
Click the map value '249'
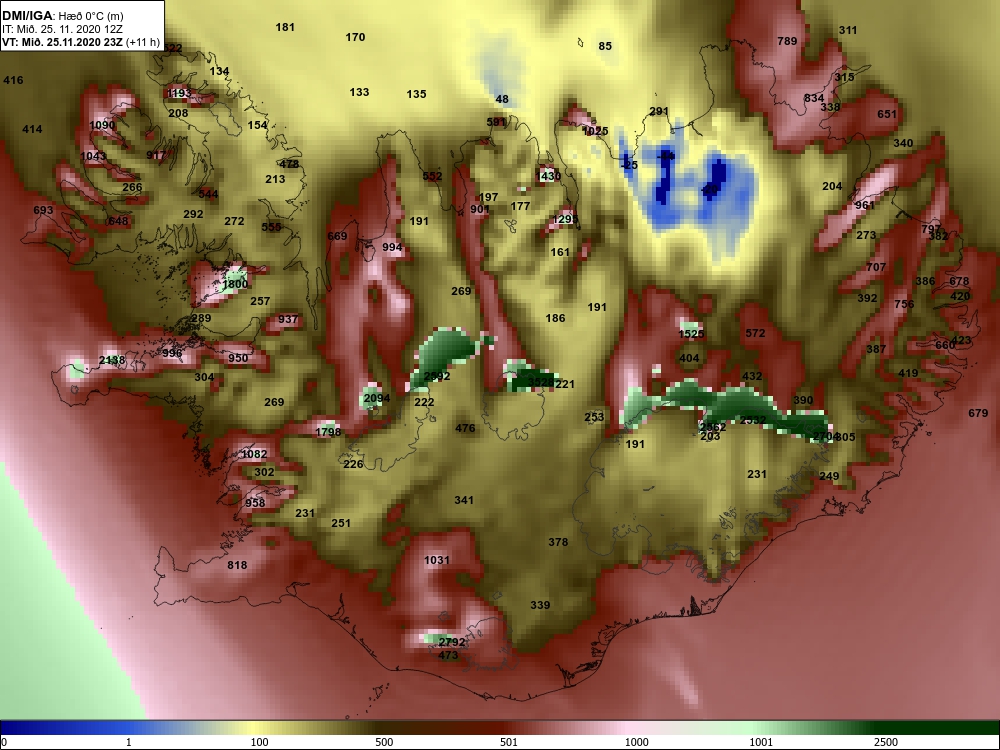pyautogui.click(x=829, y=476)
